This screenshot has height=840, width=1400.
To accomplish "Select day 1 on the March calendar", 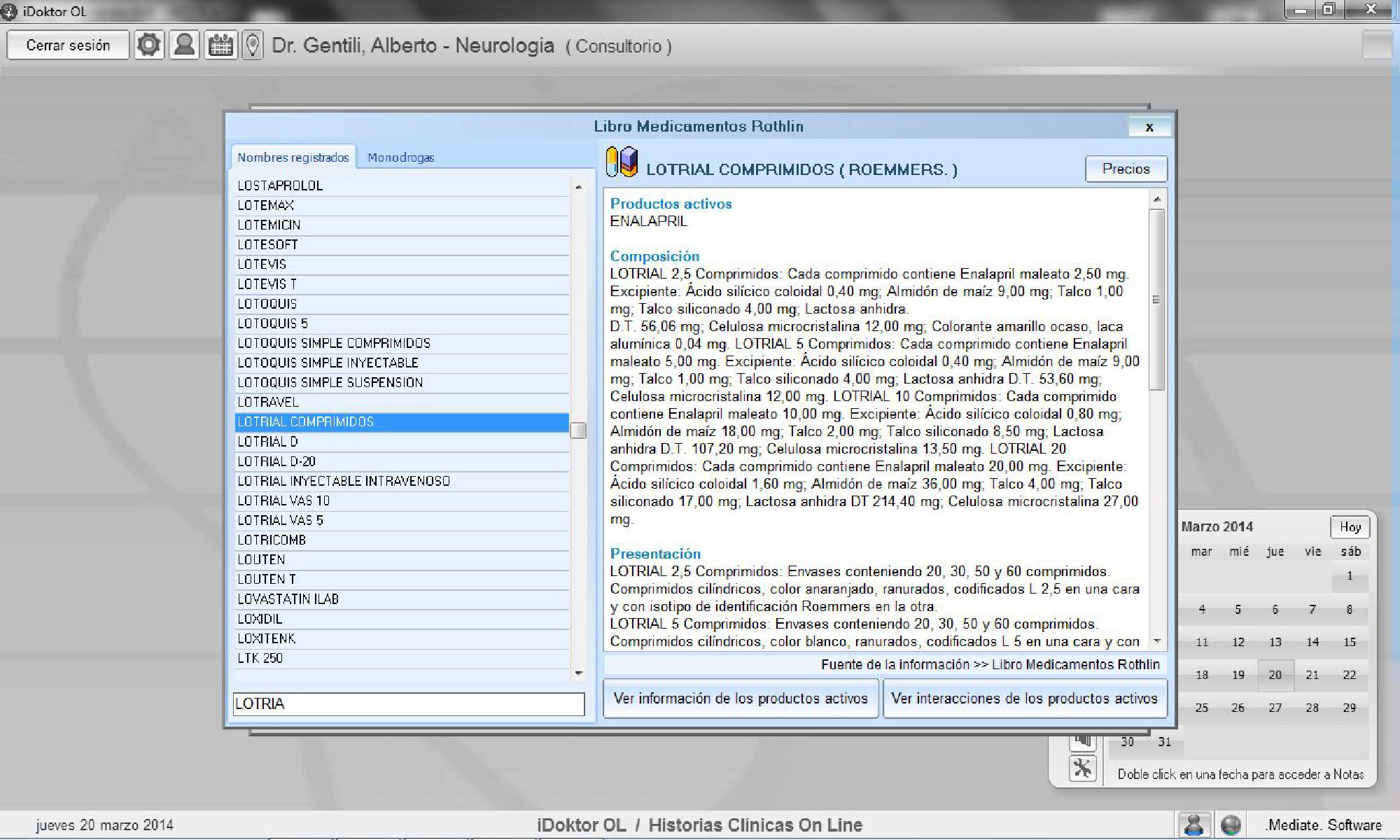I will 1350,576.
